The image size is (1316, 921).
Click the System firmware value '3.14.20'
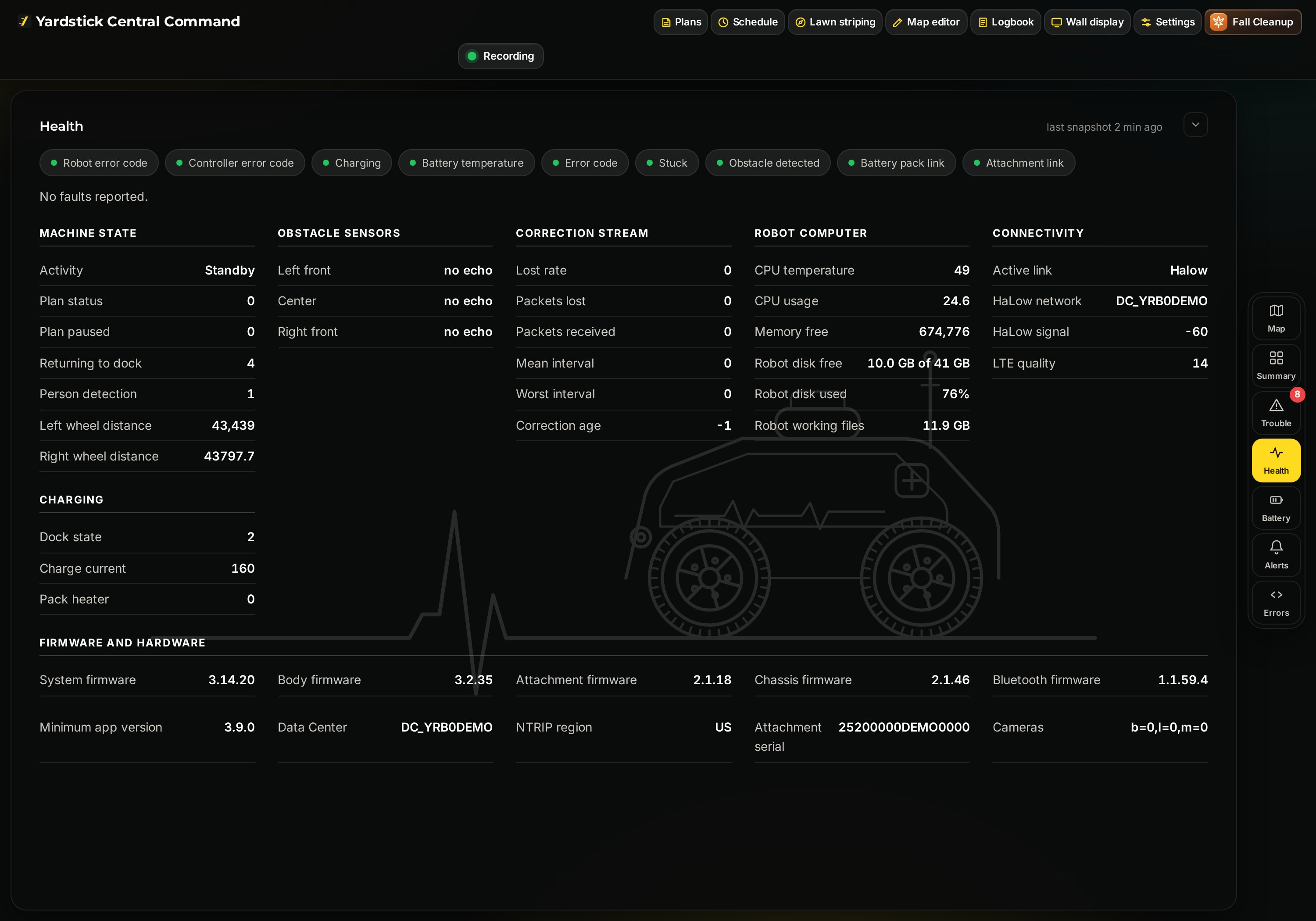click(231, 680)
